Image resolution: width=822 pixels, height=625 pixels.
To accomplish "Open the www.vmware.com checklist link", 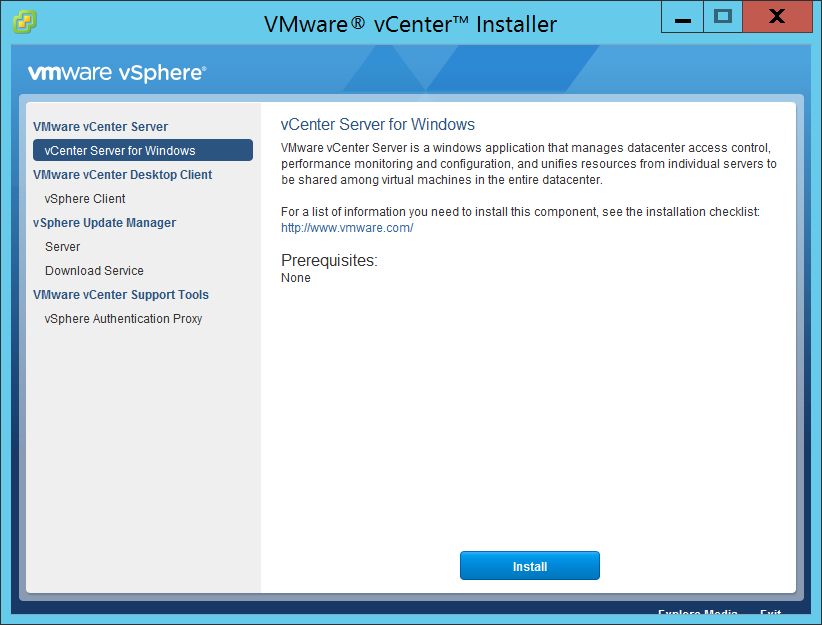I will click(347, 228).
